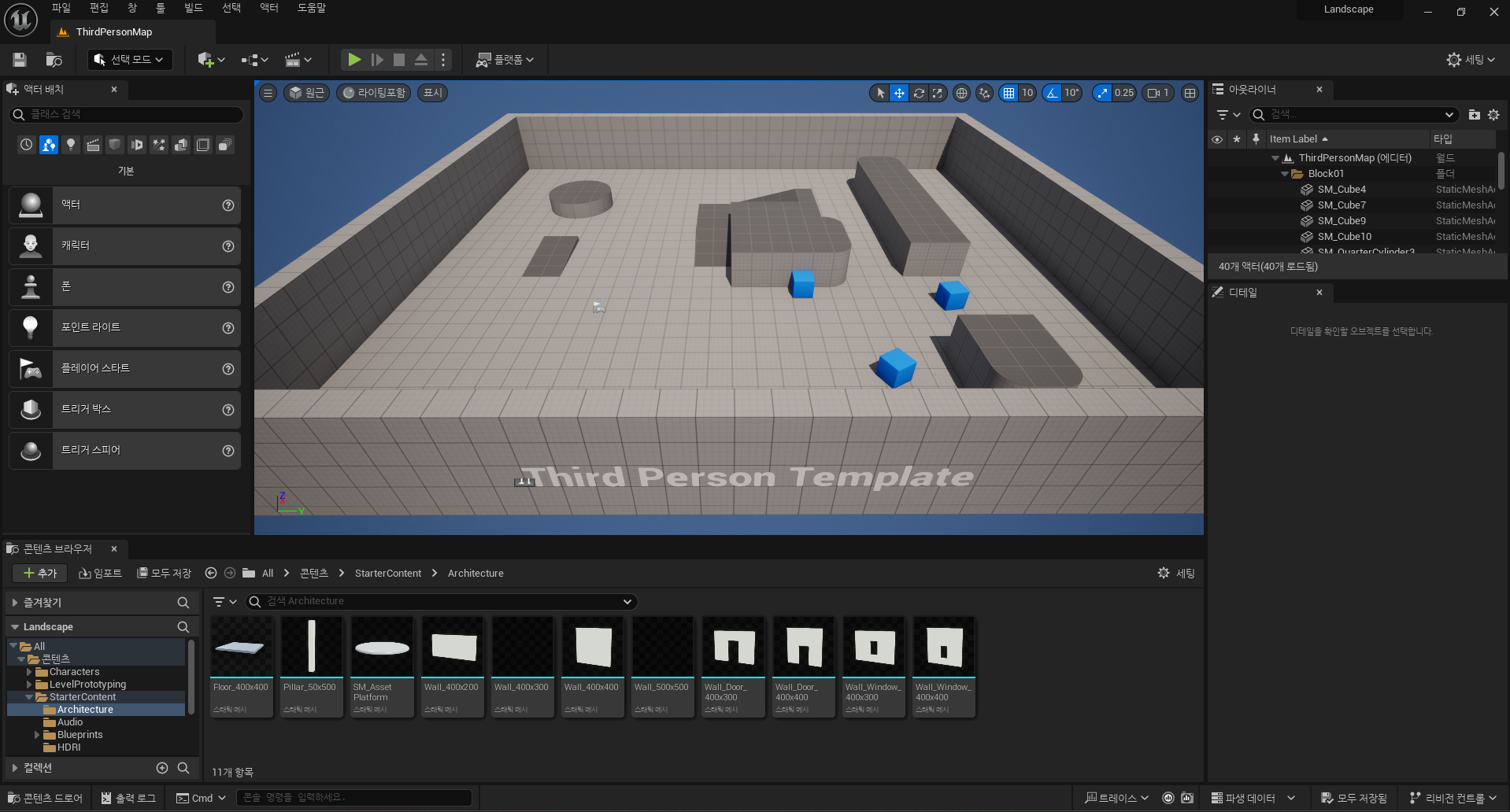Click the maximize viewport layout icon
Image resolution: width=1510 pixels, height=812 pixels.
[x=1190, y=93]
